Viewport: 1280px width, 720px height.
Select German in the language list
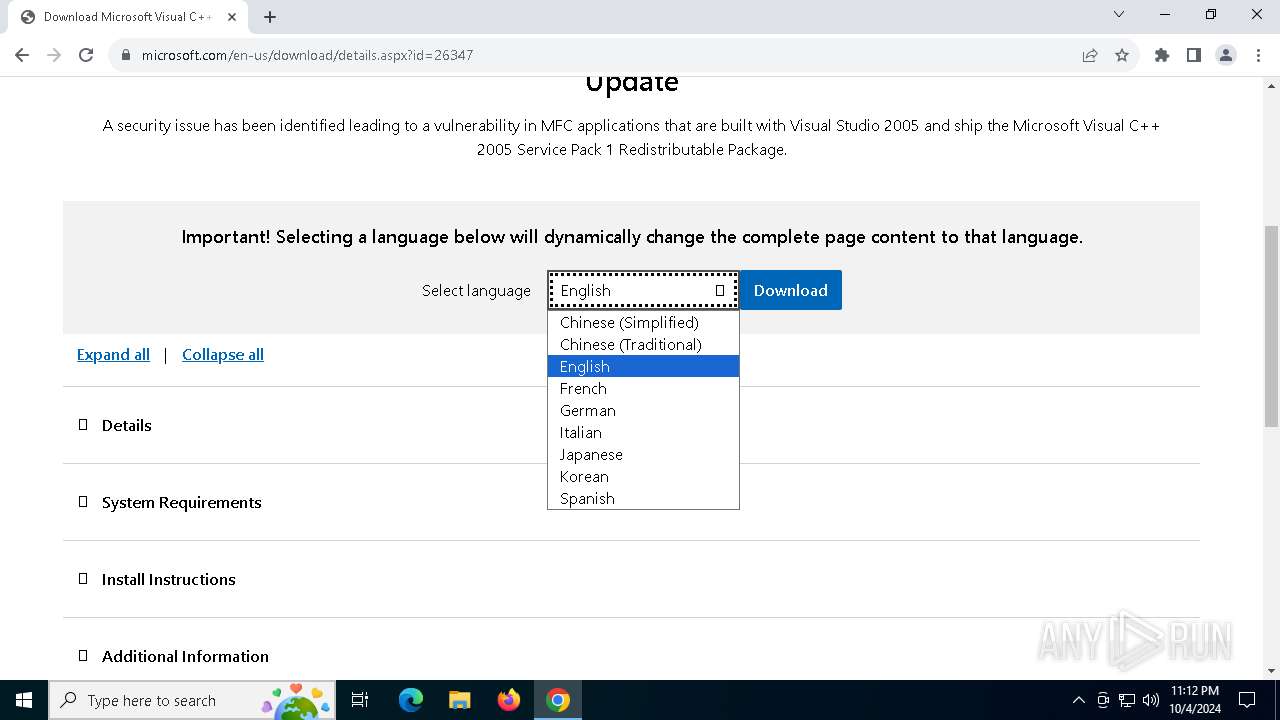[643, 410]
